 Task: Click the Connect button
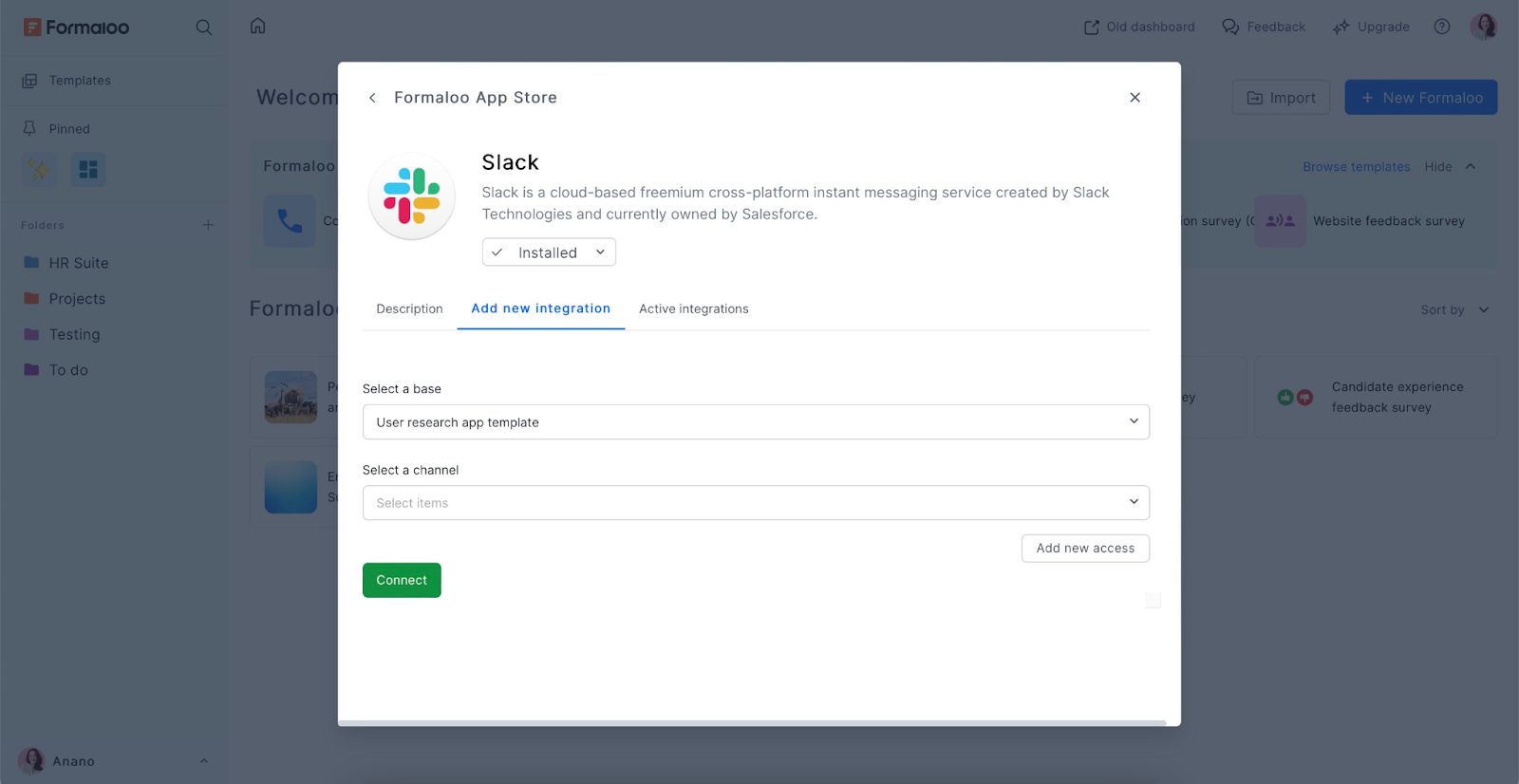pos(402,580)
